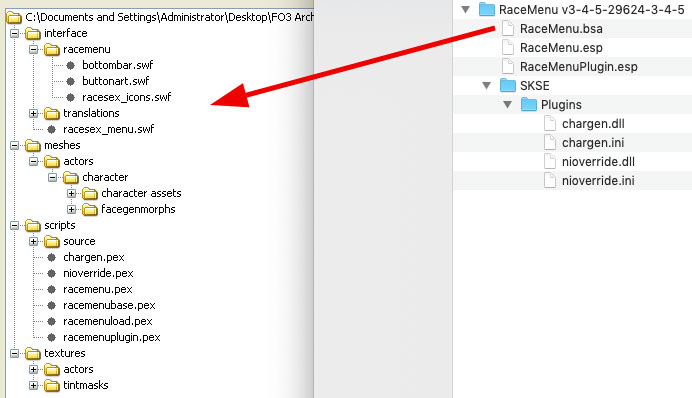Click the facegenmorphs folder icon

click(x=90, y=209)
